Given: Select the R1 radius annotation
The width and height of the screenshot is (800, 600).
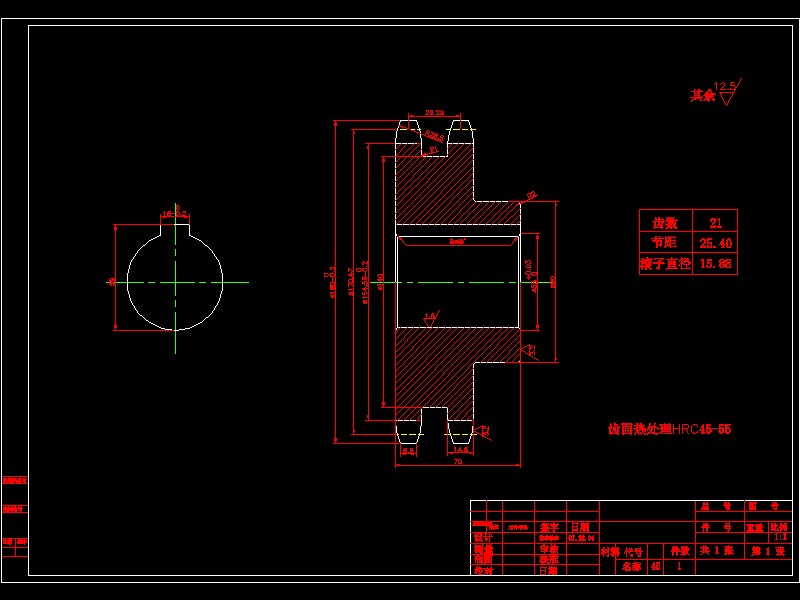Looking at the screenshot, I should click(434, 149).
